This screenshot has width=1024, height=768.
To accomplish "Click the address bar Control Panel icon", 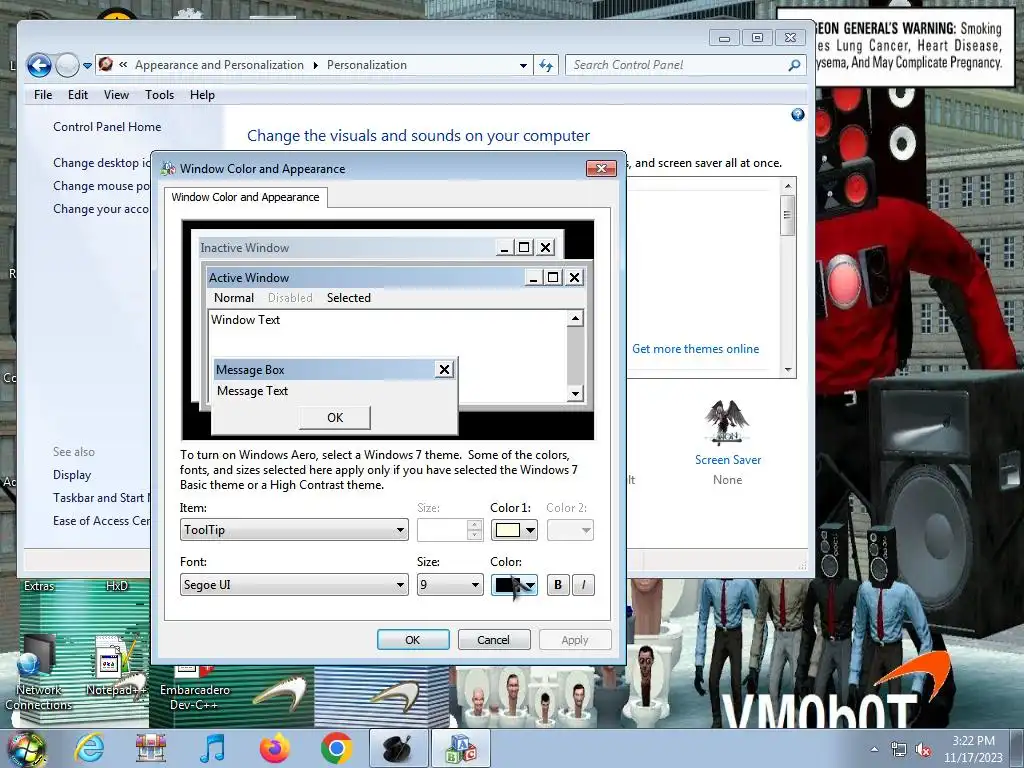I will 106,64.
